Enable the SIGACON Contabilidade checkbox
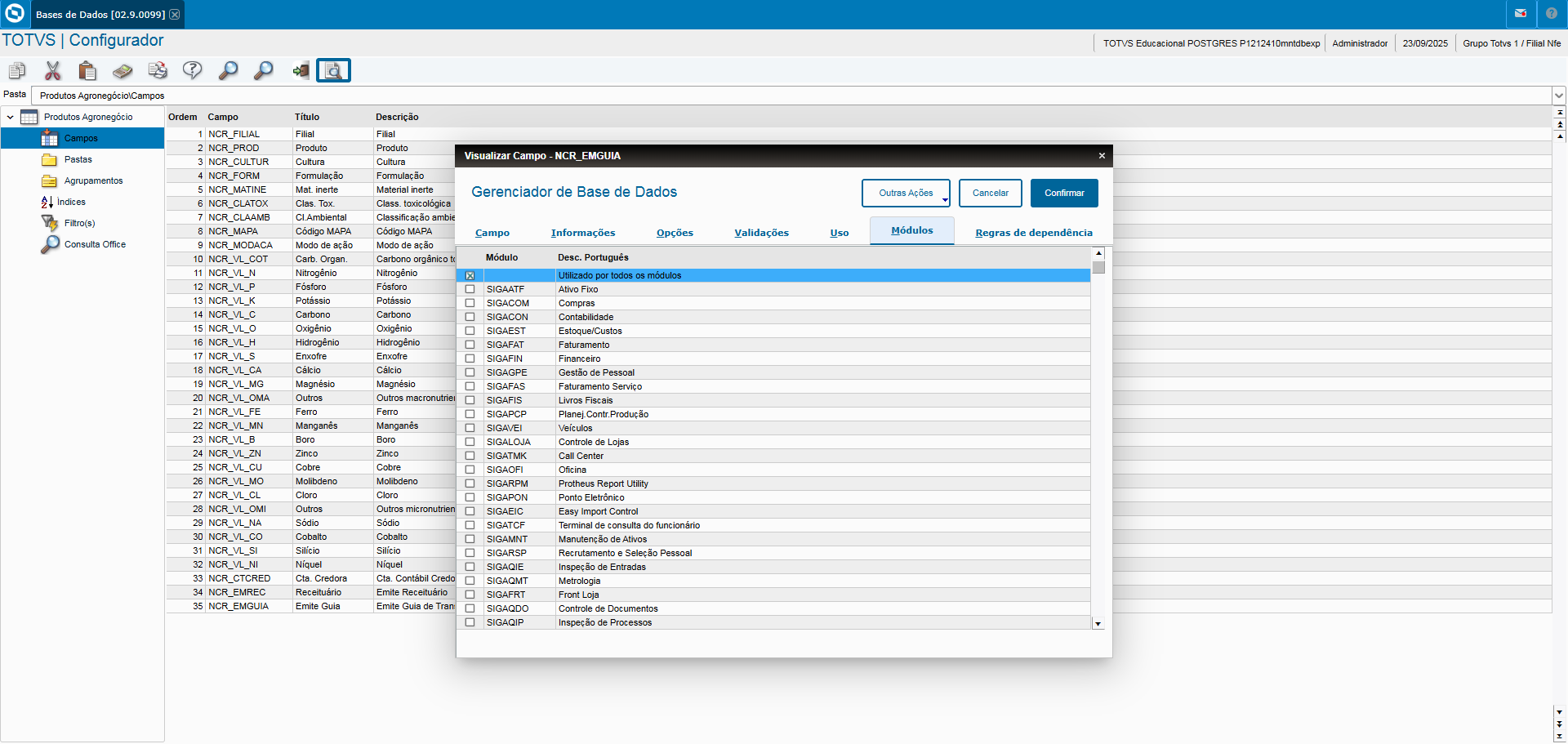 click(470, 317)
